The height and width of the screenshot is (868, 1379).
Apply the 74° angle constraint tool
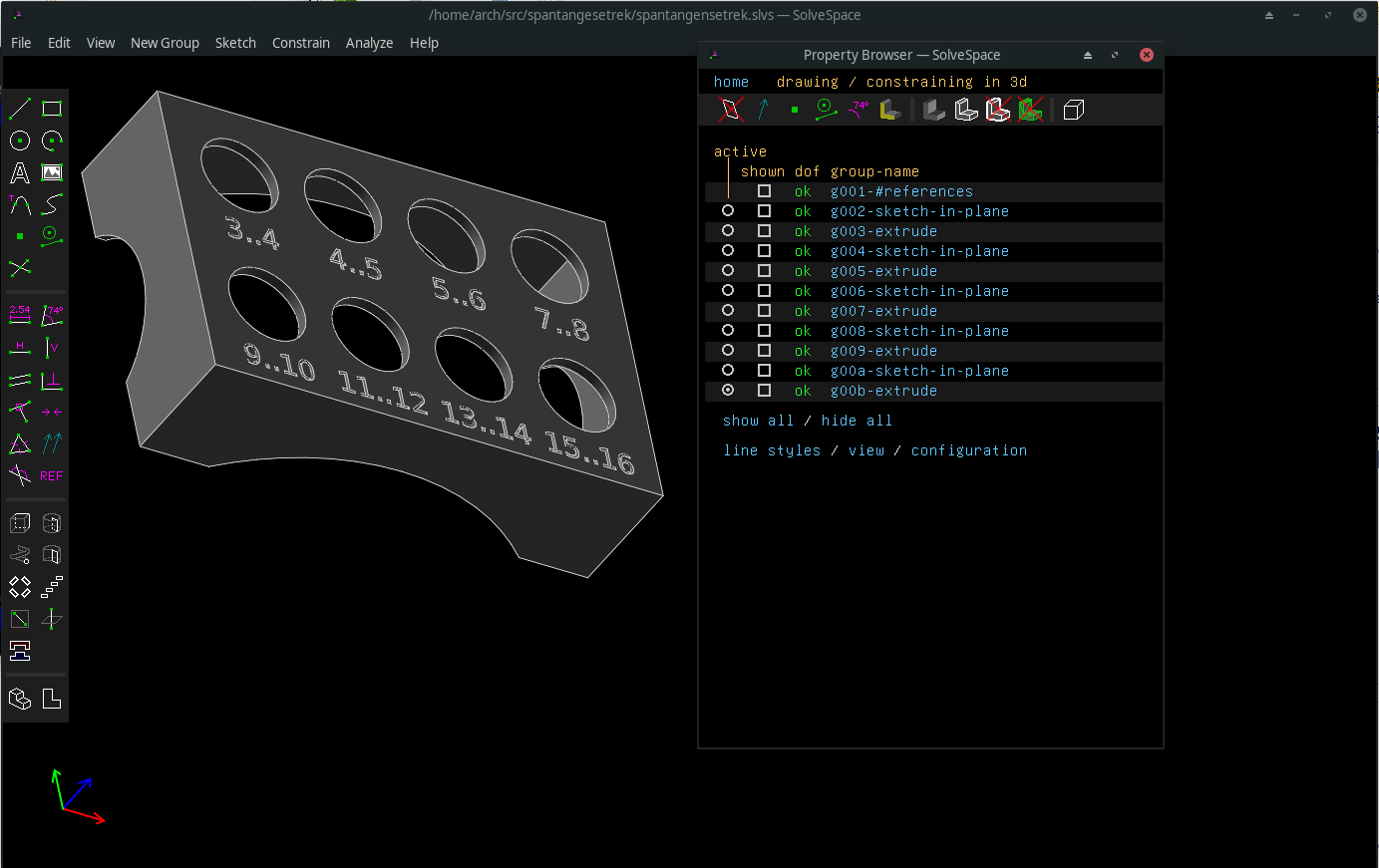pos(52,316)
